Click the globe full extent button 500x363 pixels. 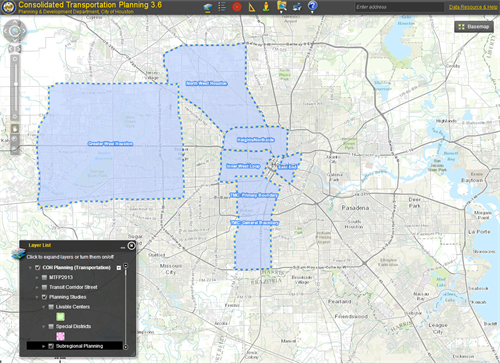pos(15,31)
